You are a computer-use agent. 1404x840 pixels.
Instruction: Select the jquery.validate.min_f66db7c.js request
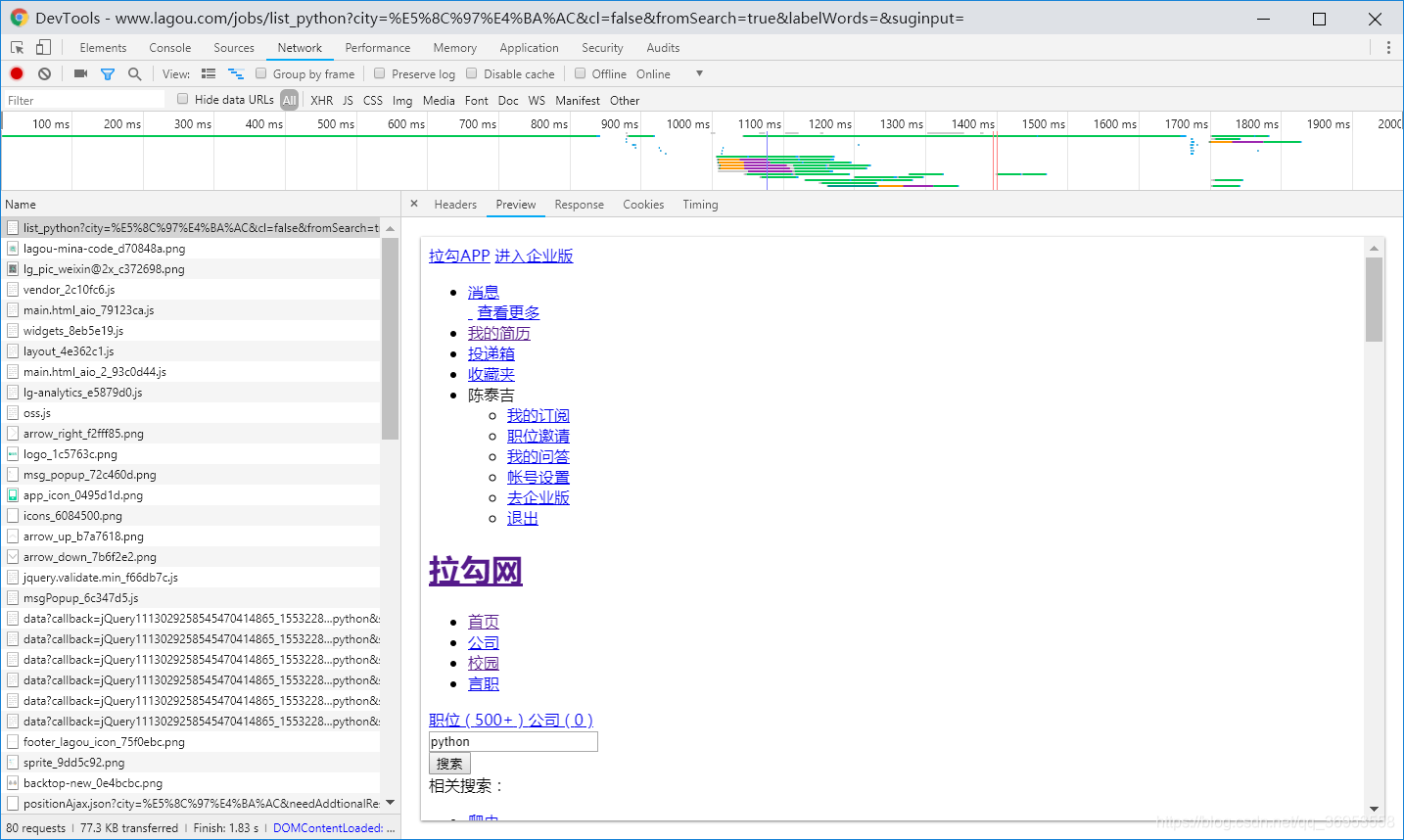point(191,577)
